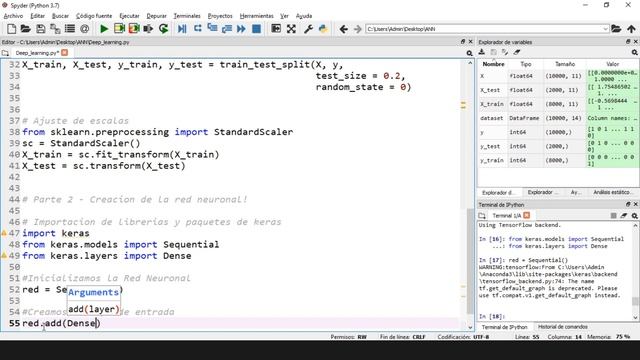Open the Ayuda menu

304,16
